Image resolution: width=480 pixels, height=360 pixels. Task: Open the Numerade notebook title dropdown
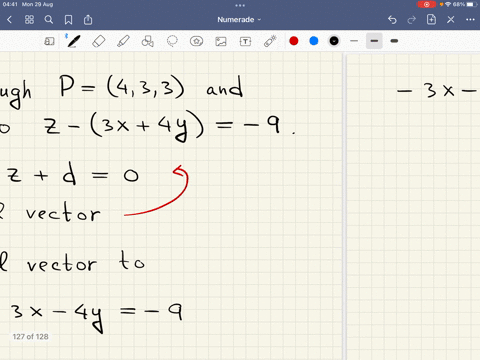(239, 20)
